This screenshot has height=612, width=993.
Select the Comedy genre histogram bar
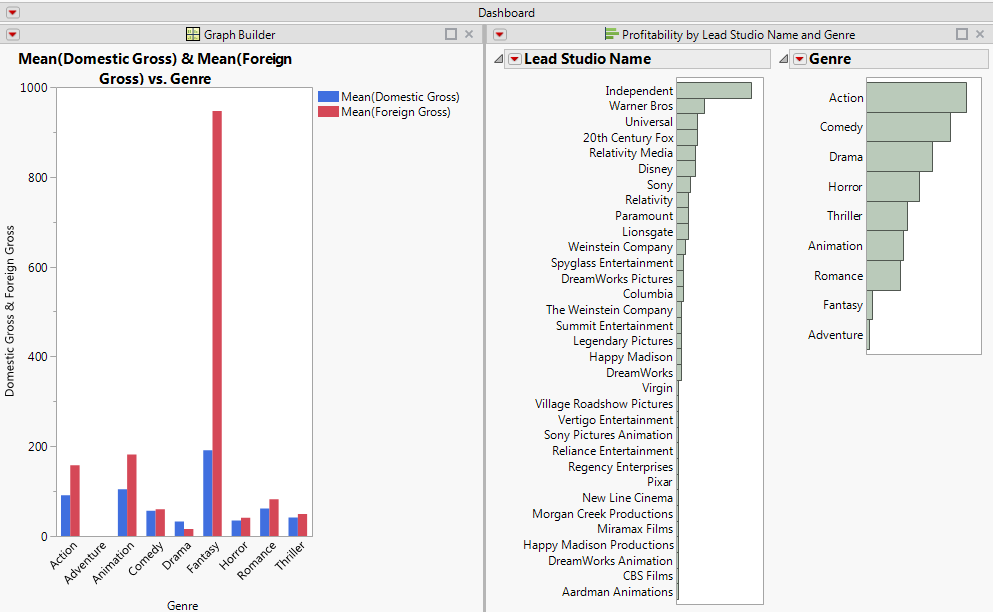(x=909, y=127)
